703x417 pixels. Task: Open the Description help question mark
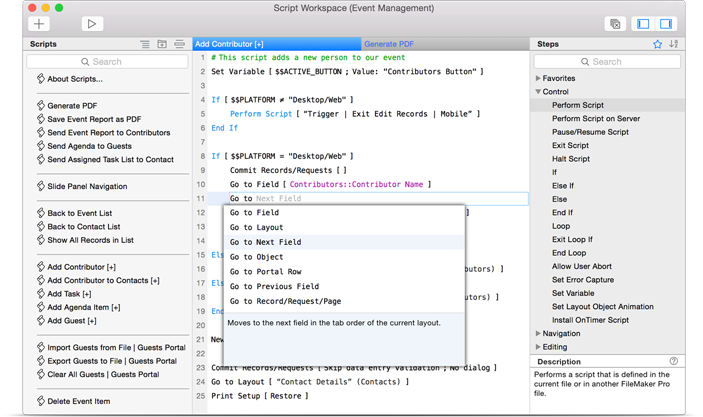coord(673,361)
